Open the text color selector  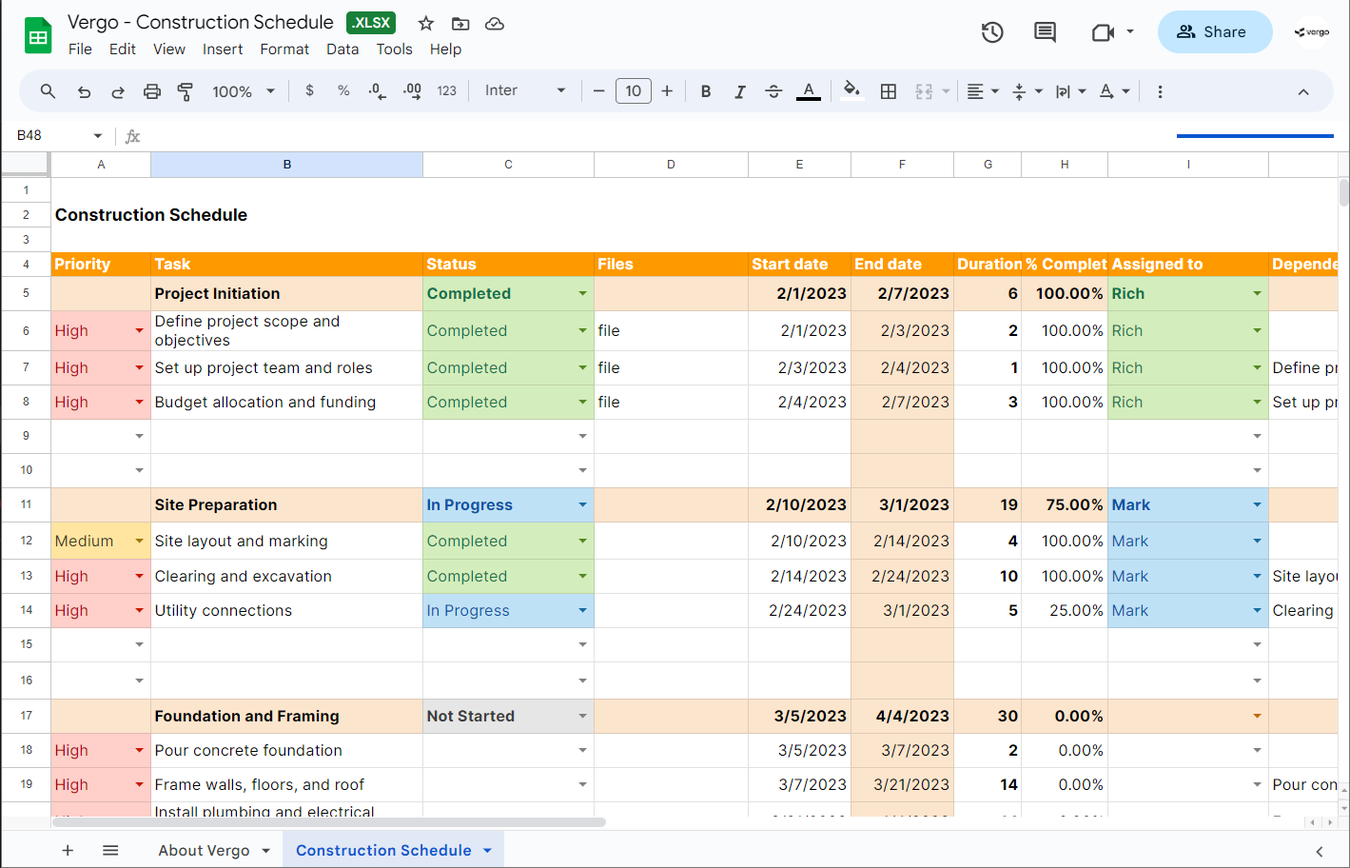[808, 91]
